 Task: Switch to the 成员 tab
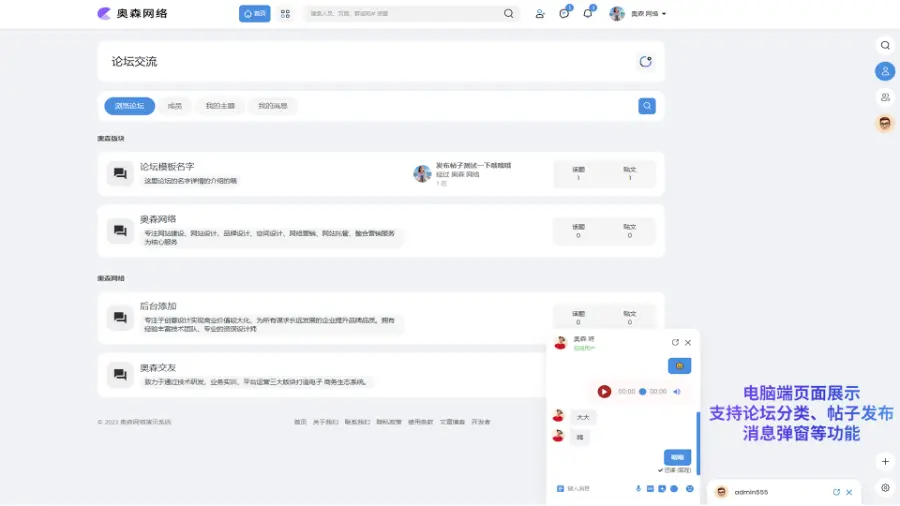pyautogui.click(x=175, y=106)
